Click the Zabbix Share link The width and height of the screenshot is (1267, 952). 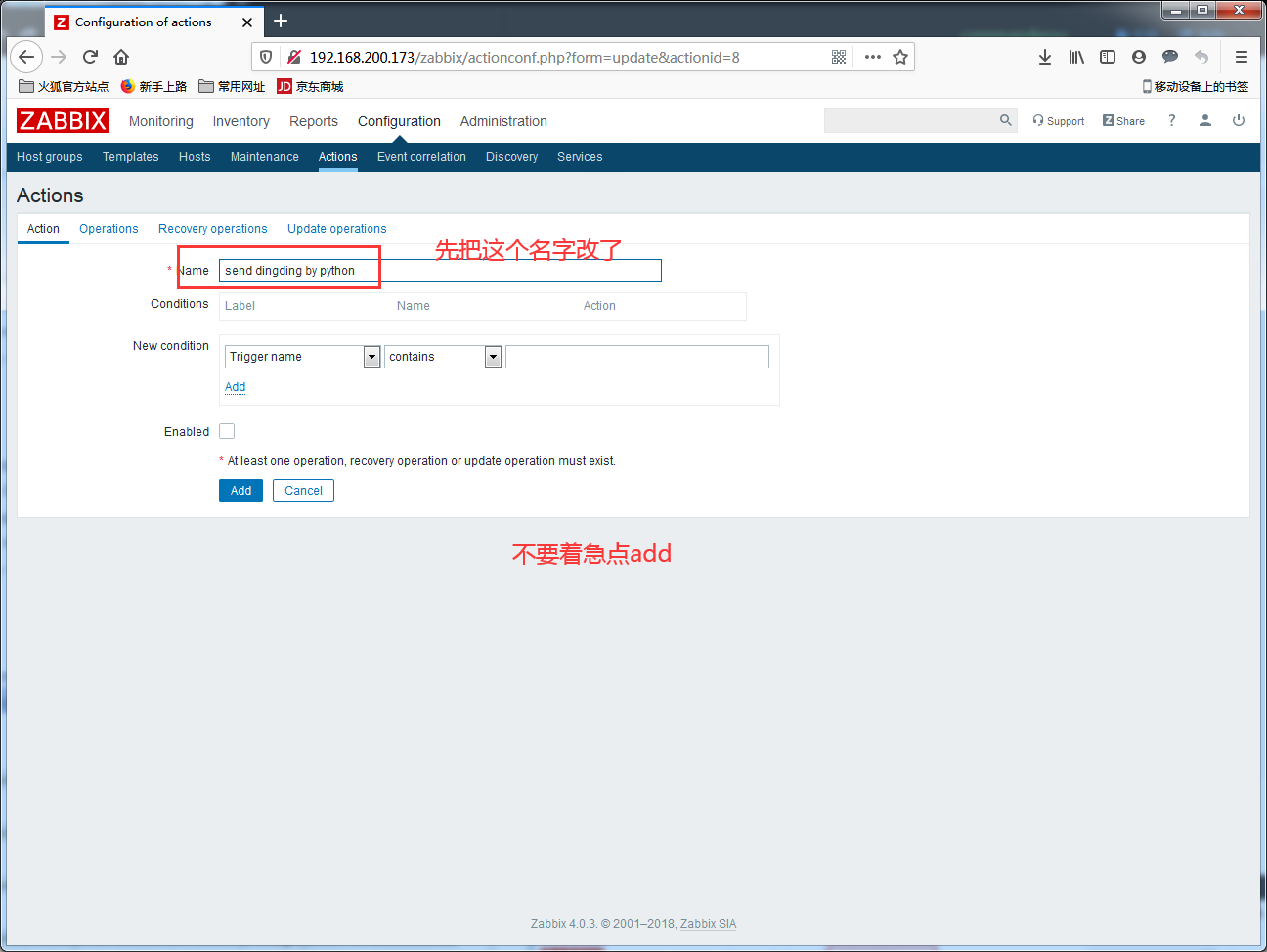[x=1123, y=121]
